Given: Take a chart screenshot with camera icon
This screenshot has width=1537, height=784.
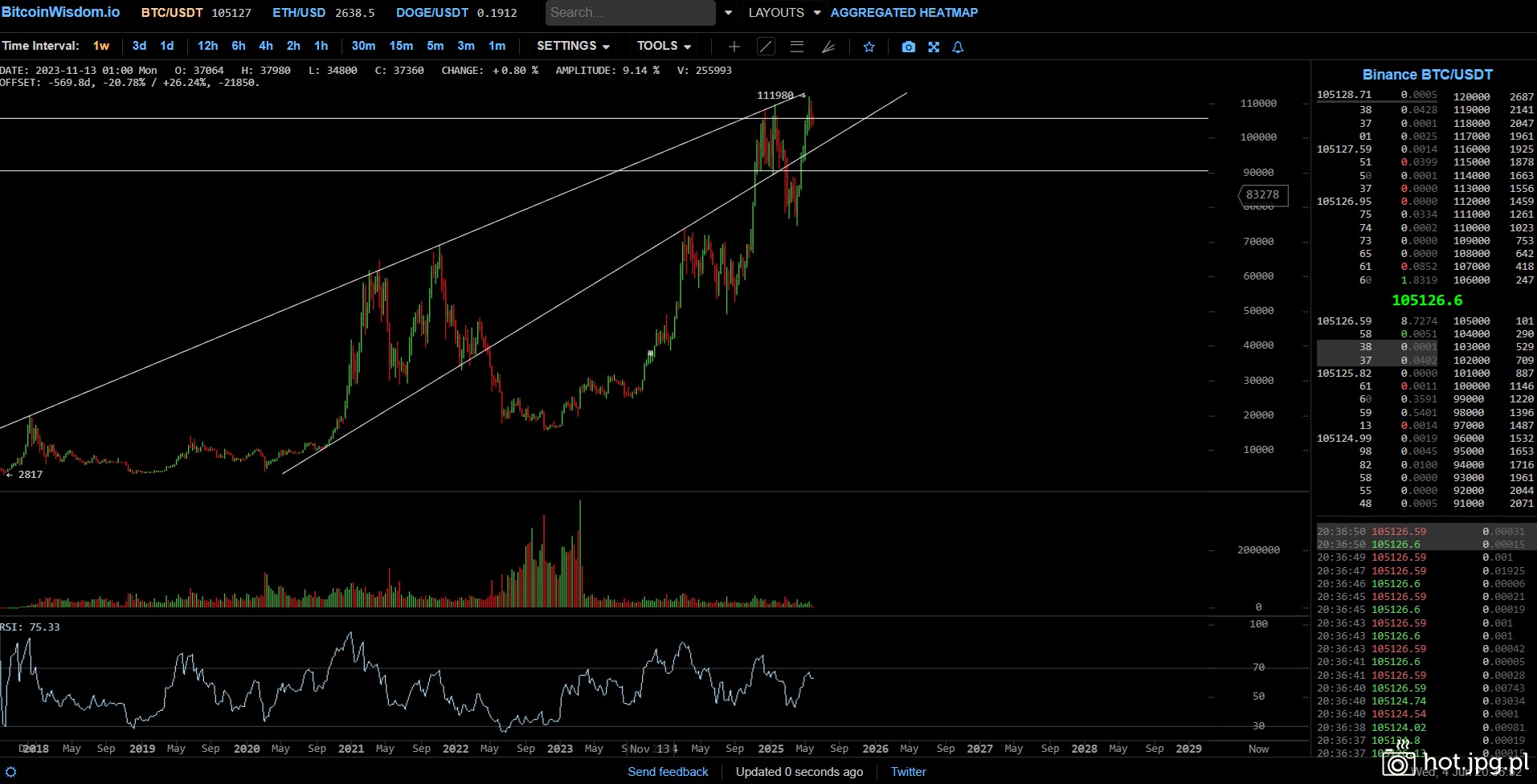Looking at the screenshot, I should [x=908, y=47].
